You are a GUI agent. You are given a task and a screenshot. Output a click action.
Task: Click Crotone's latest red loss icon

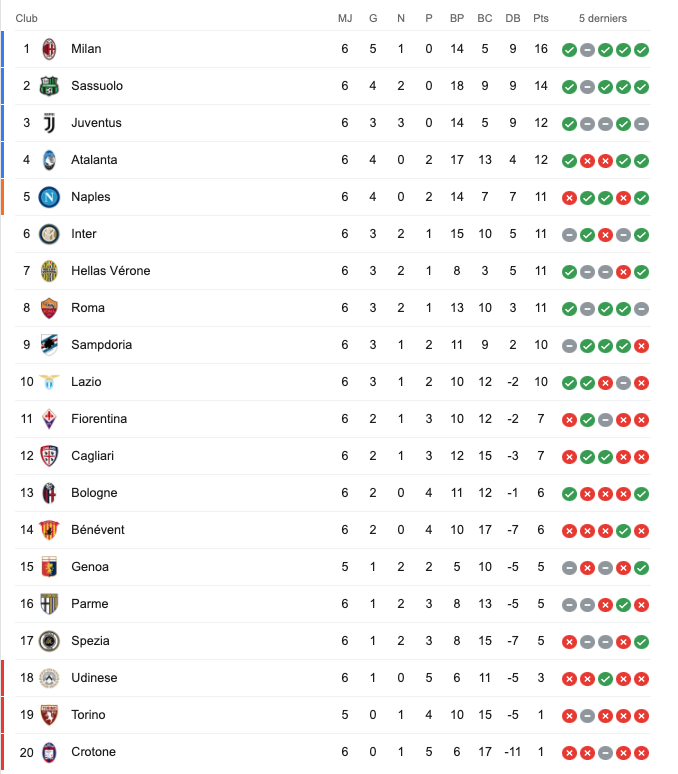click(x=641, y=752)
